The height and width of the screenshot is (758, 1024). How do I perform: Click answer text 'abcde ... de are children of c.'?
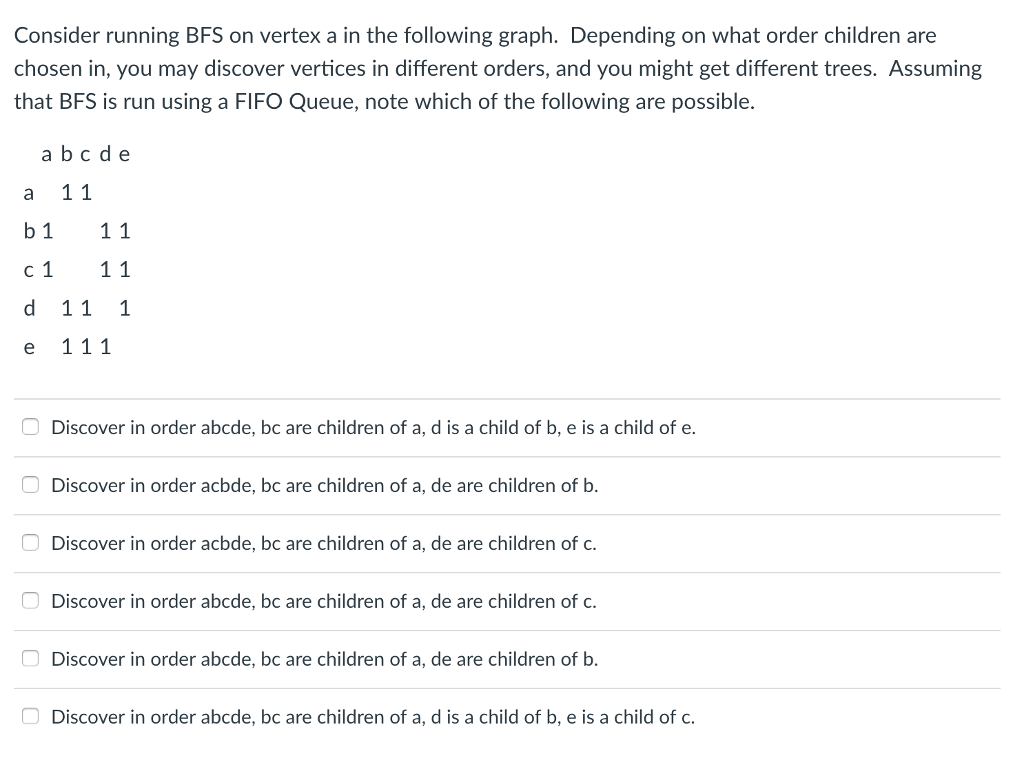coord(324,601)
